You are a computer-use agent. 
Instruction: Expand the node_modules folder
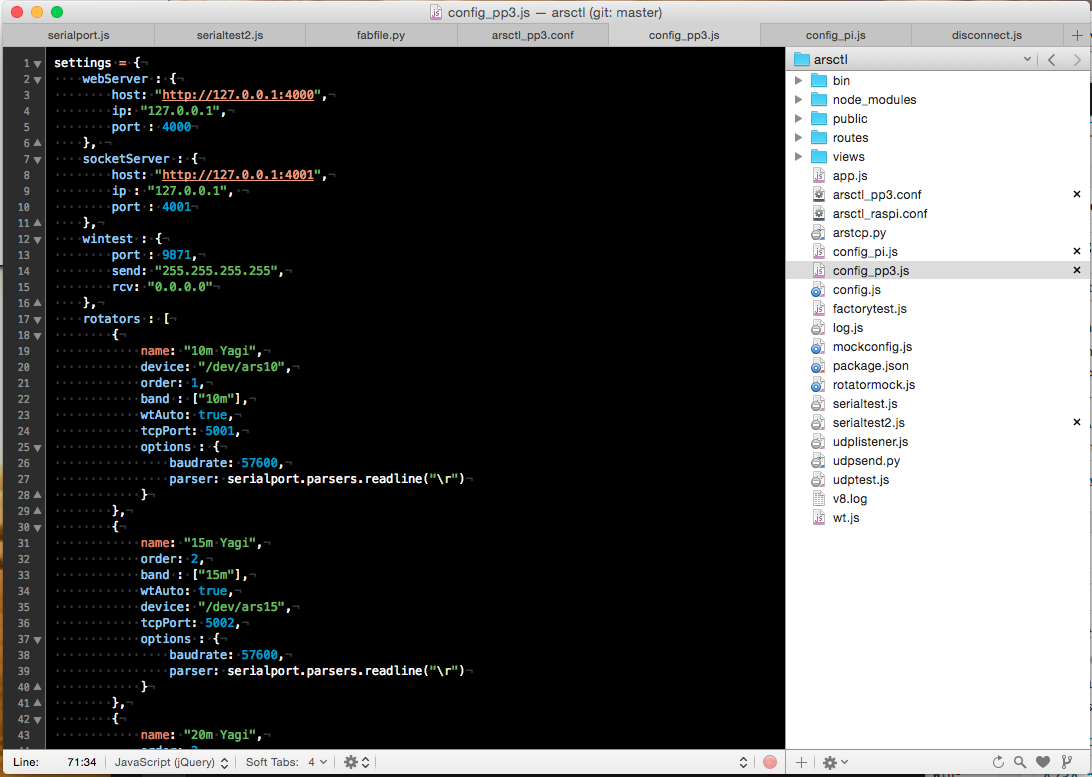799,100
